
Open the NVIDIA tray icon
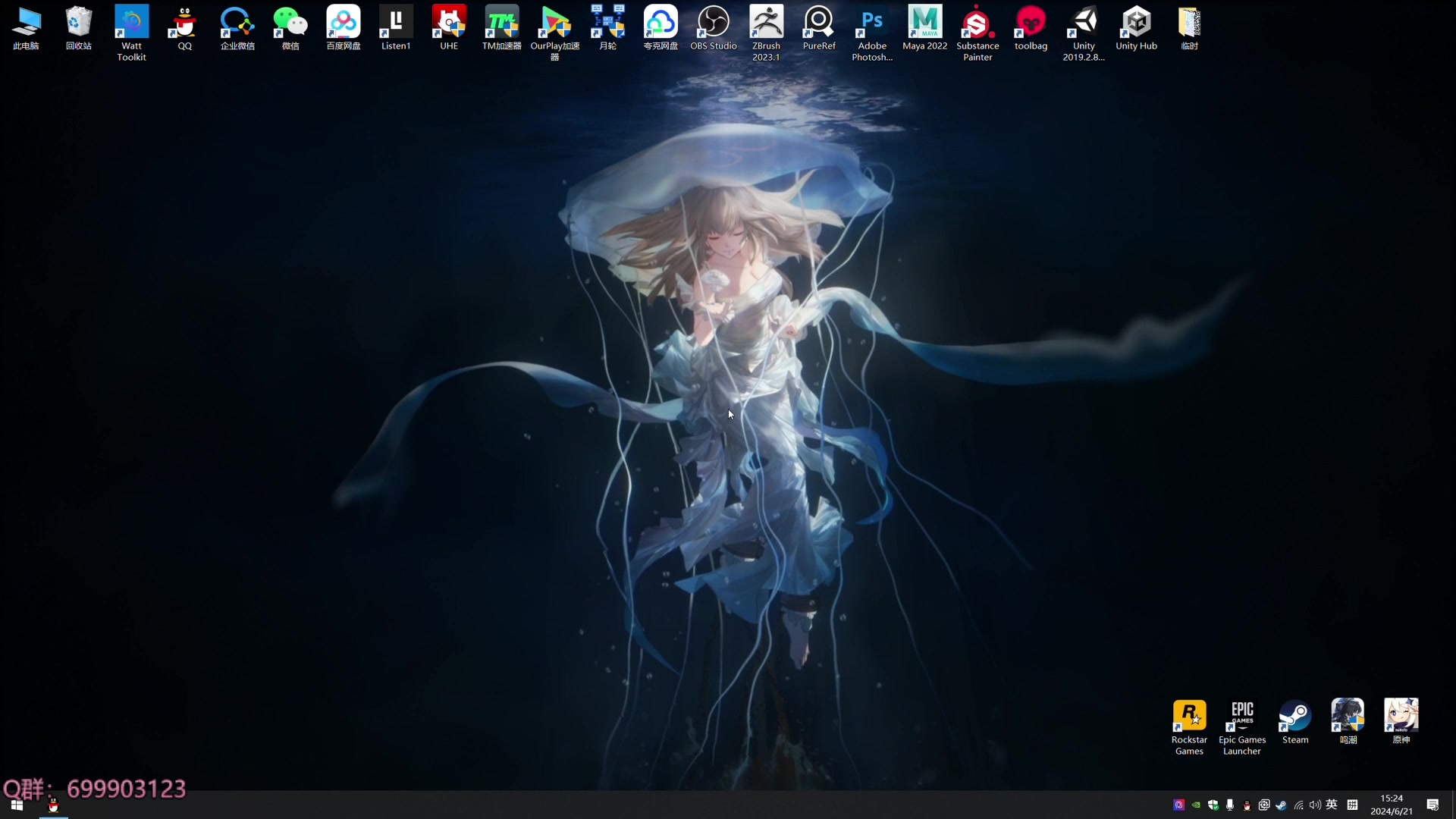(x=1196, y=805)
